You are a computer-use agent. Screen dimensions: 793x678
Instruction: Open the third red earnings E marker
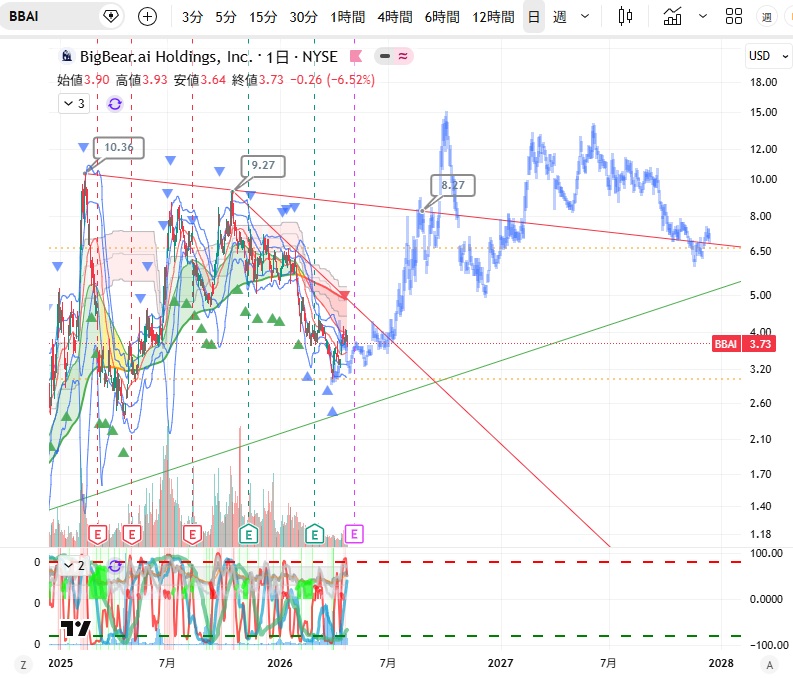pos(192,534)
